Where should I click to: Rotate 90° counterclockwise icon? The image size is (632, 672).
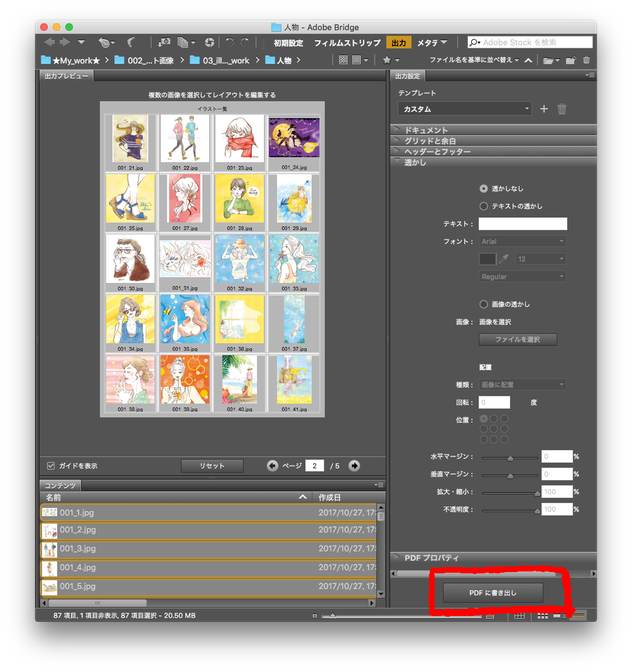[230, 42]
